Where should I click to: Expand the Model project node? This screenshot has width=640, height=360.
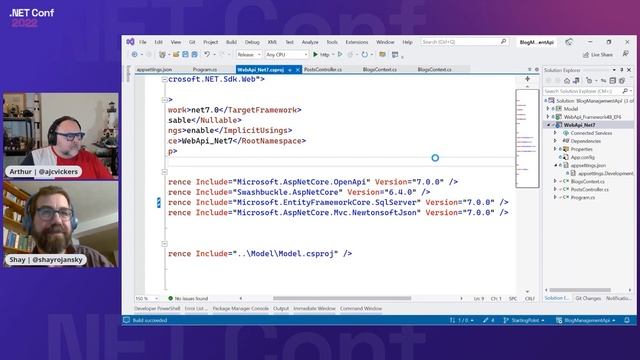(548, 109)
